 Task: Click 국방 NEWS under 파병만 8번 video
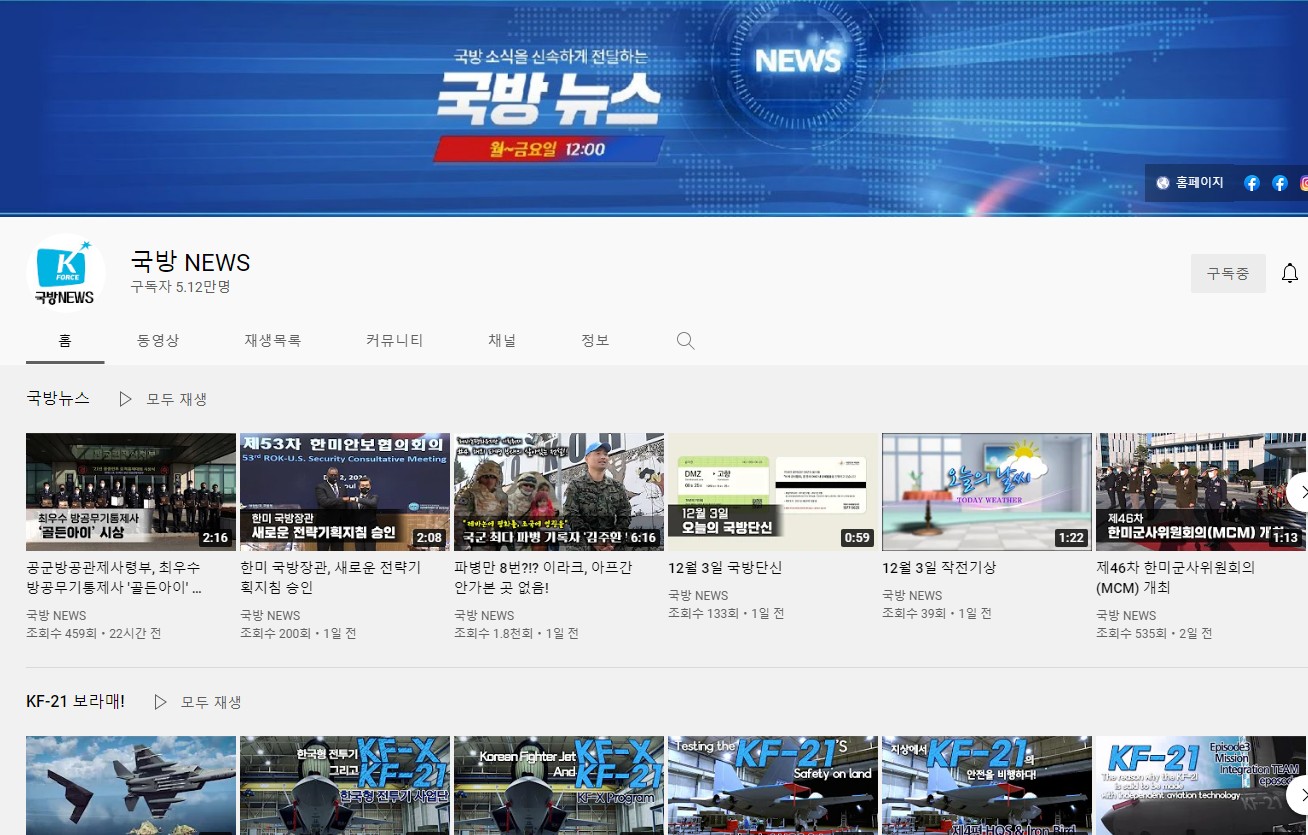tap(484, 615)
